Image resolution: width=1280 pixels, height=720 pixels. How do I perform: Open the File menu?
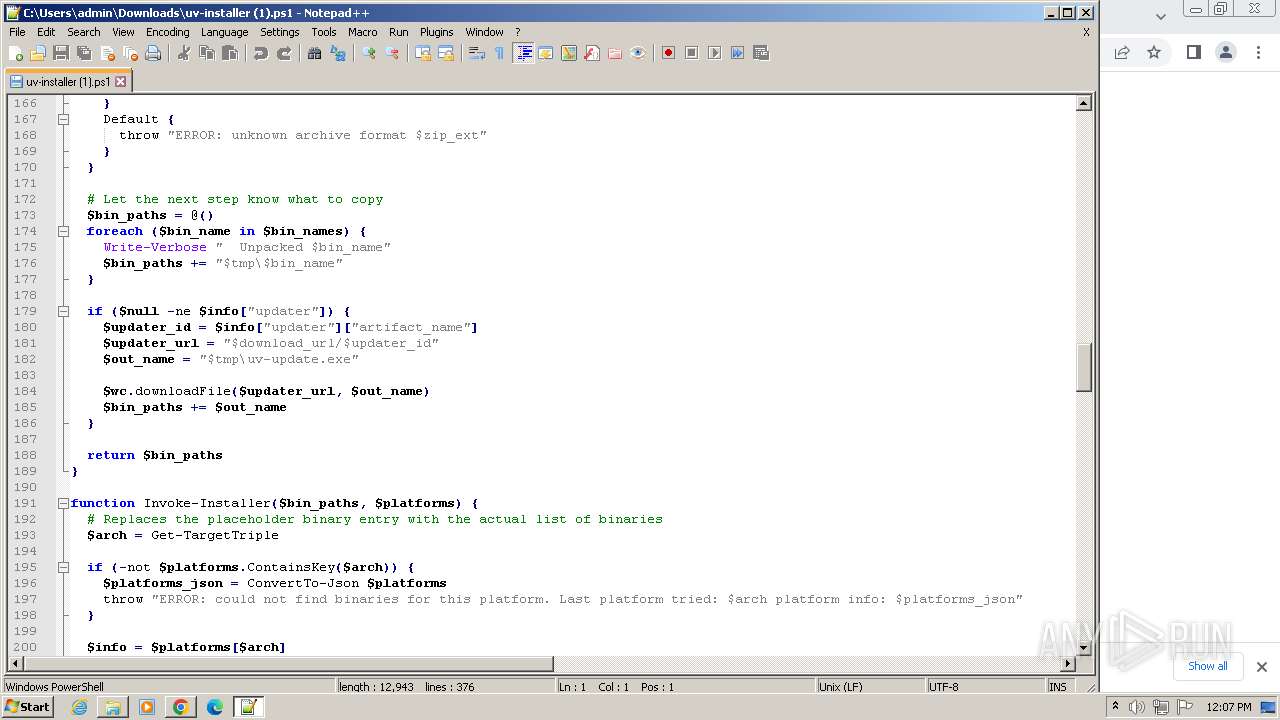click(x=17, y=32)
